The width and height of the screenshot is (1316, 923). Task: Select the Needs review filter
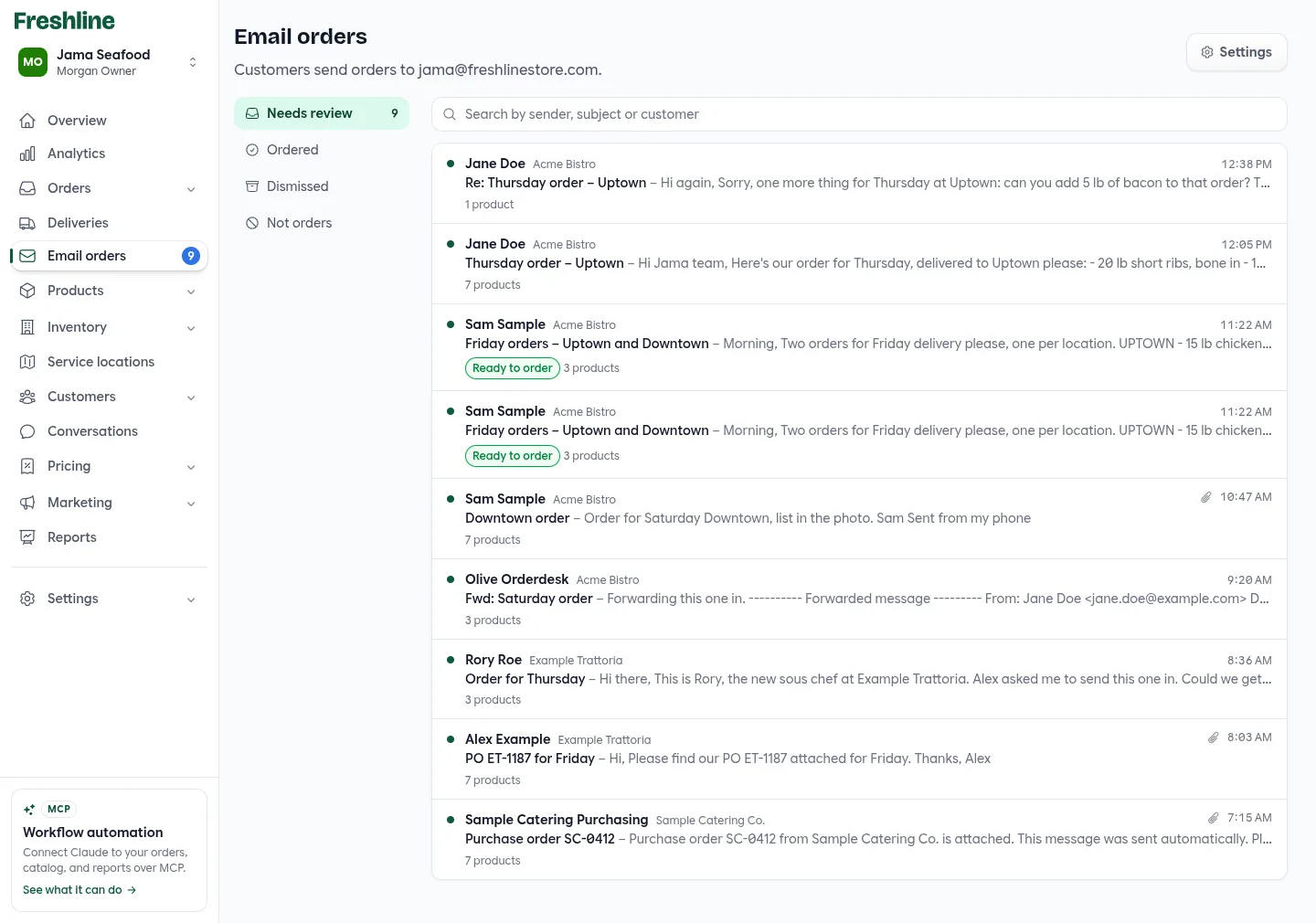[x=322, y=113]
